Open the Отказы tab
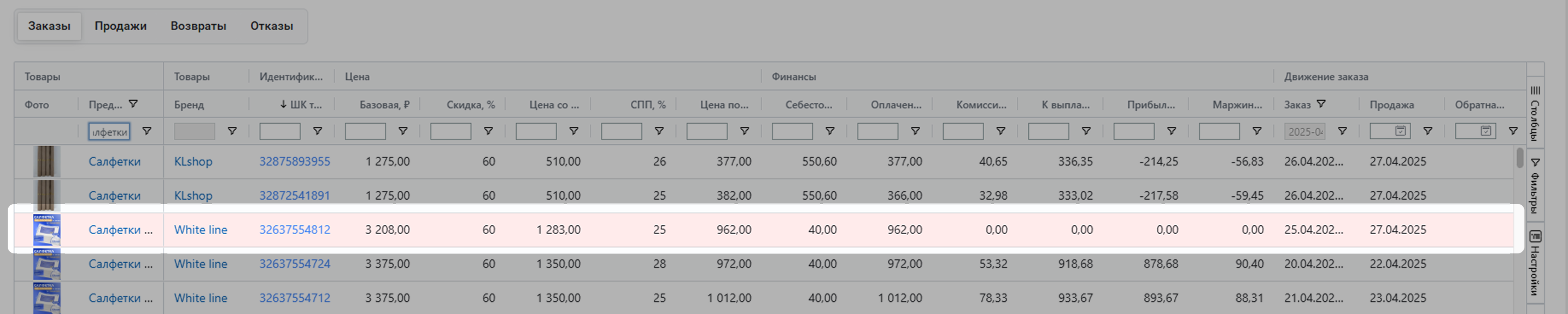 pos(272,26)
